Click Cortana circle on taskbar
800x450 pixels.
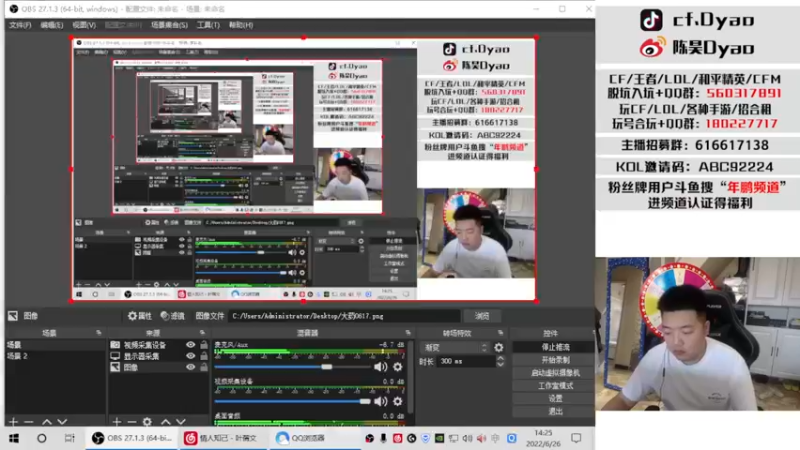click(42, 438)
